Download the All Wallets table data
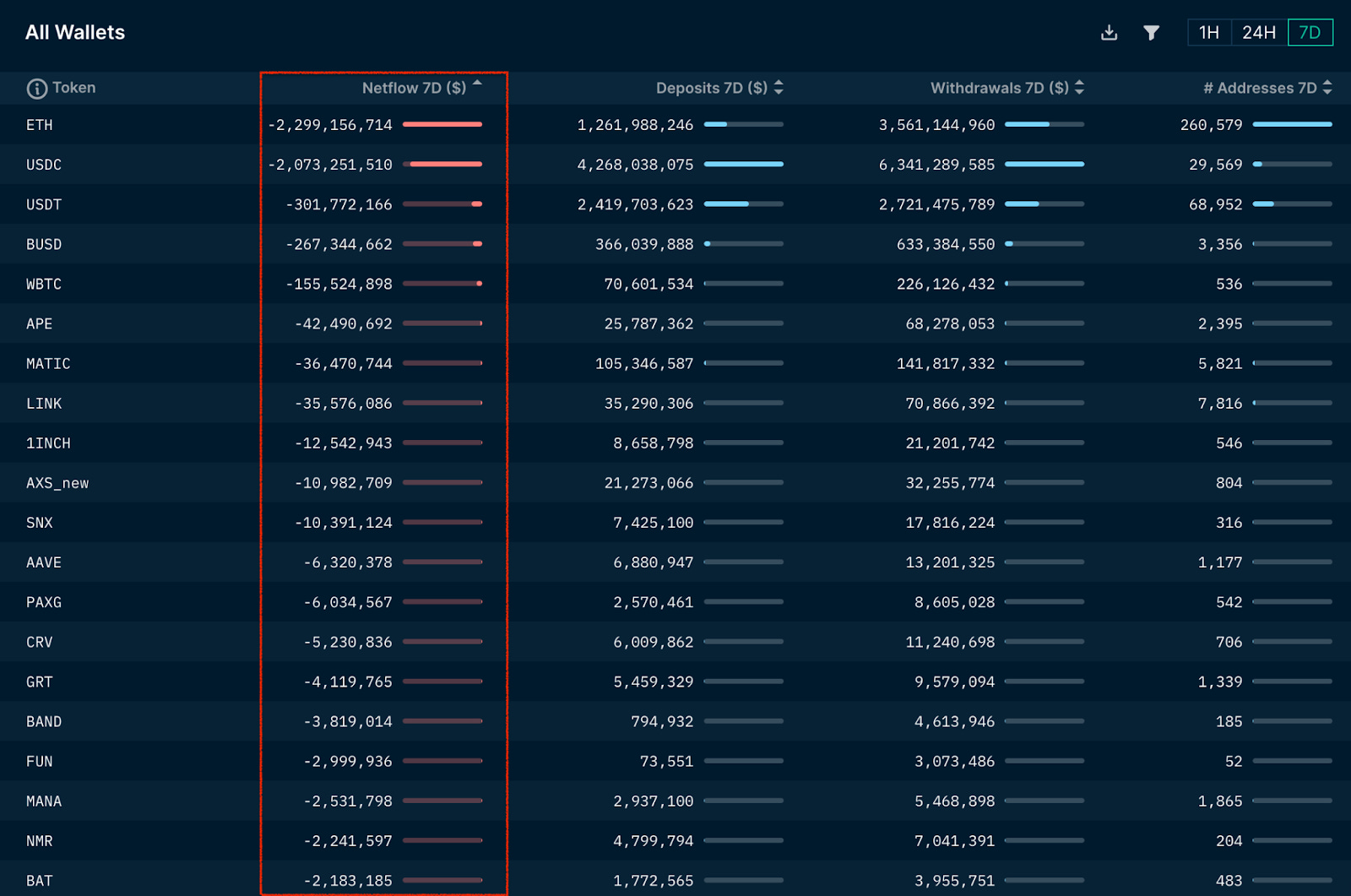This screenshot has height=896, width=1351. [1109, 33]
